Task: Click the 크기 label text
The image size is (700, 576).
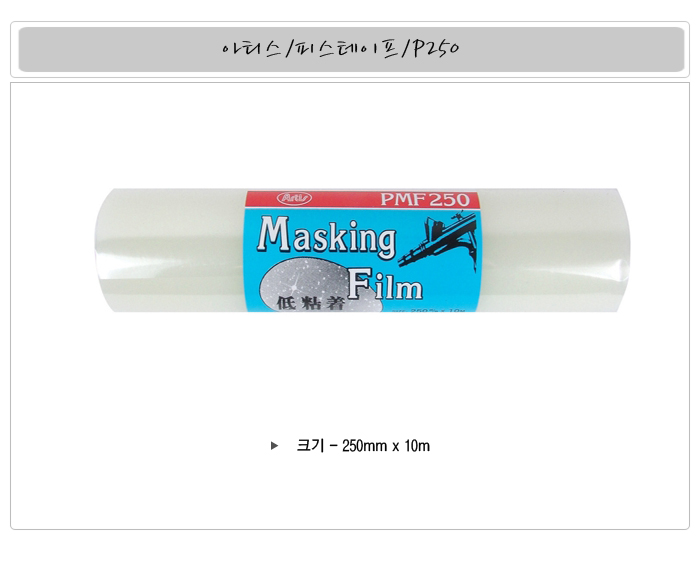Action: coord(310,446)
